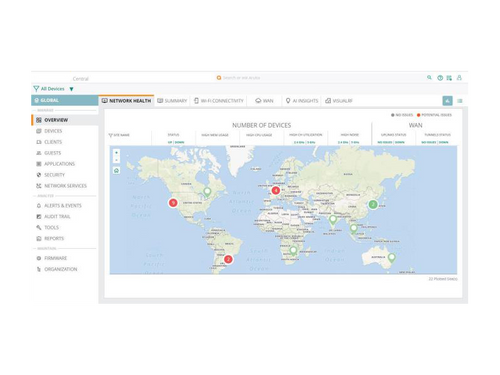
Task: Click the Status column header
Action: click(x=173, y=135)
